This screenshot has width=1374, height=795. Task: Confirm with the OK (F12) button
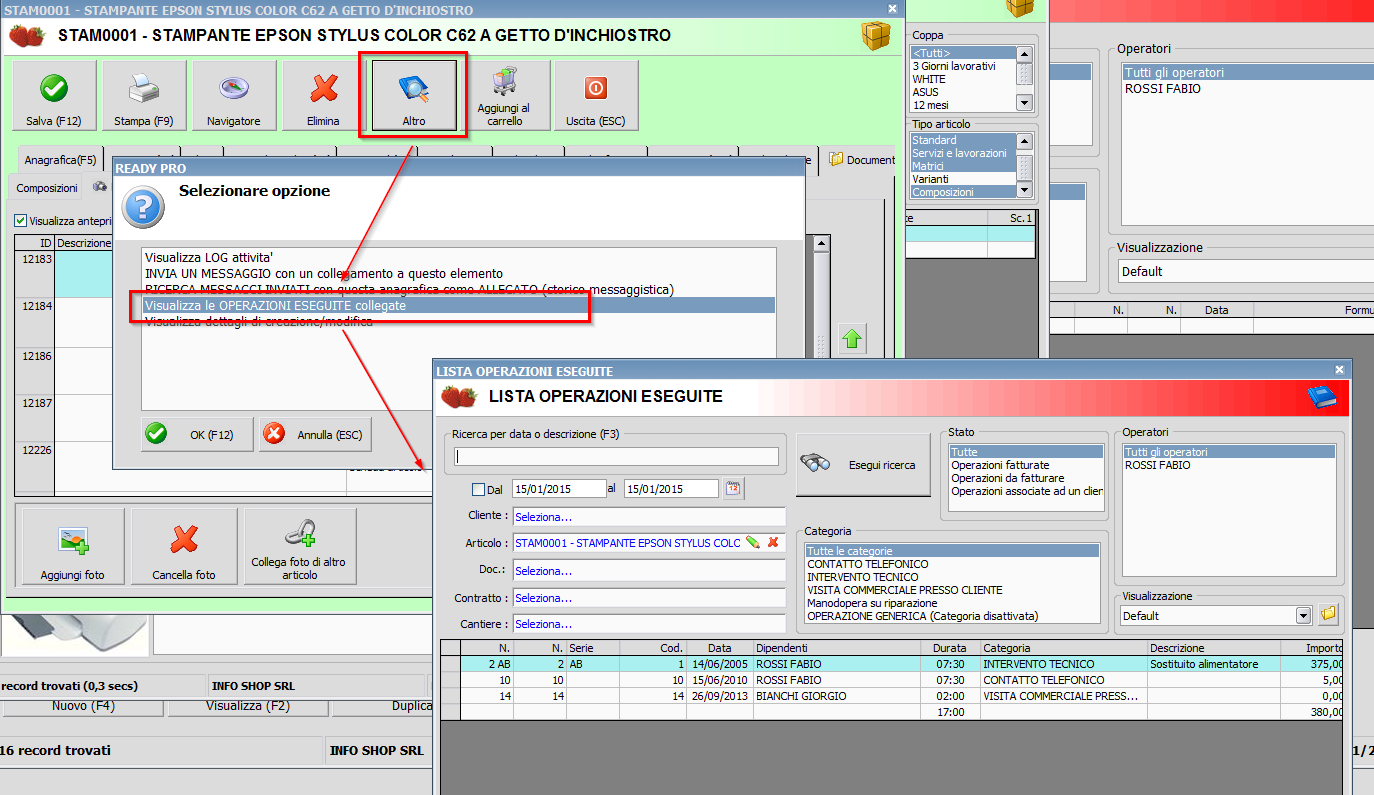click(197, 435)
